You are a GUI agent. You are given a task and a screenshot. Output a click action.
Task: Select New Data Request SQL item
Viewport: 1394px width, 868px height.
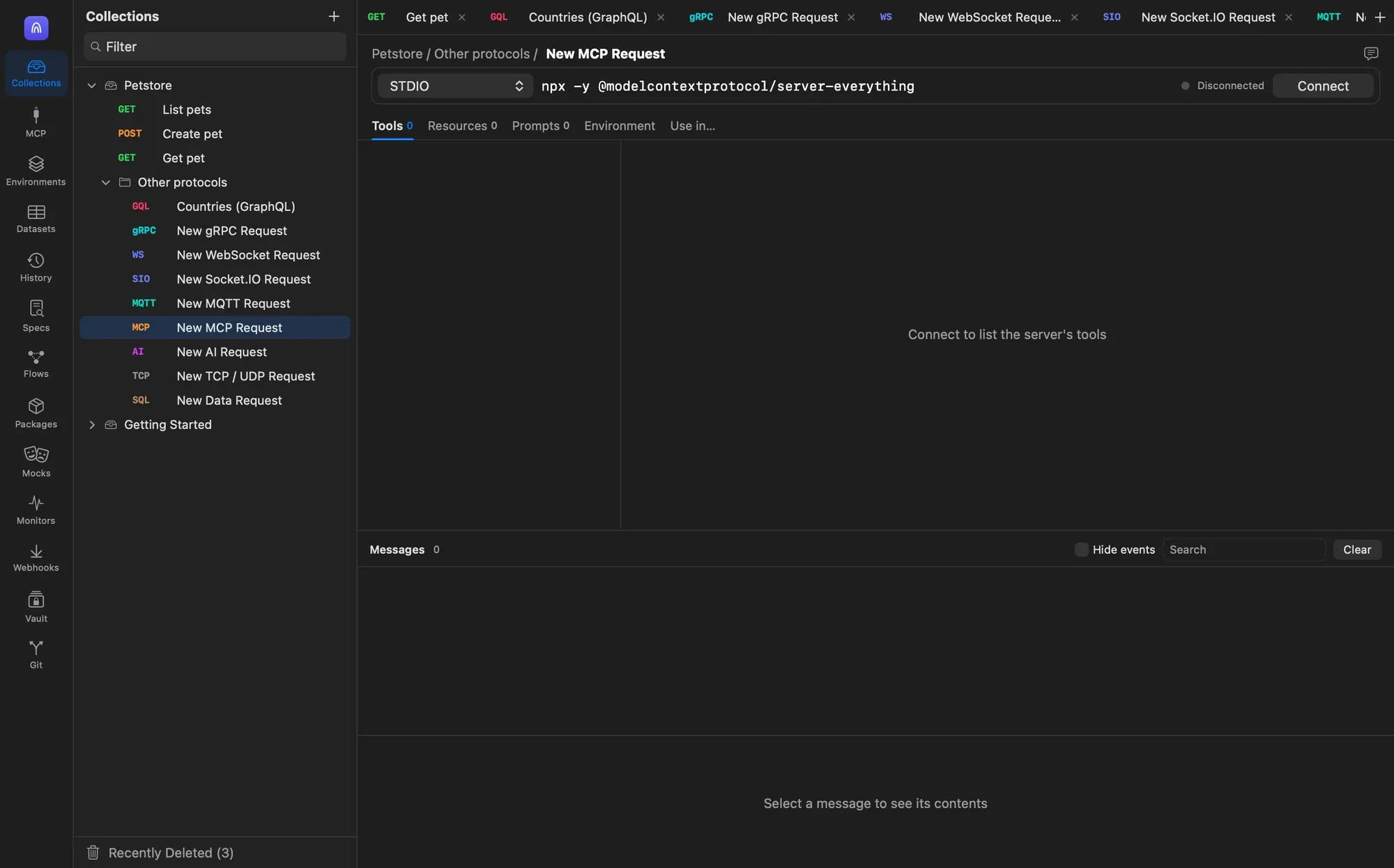point(215,401)
